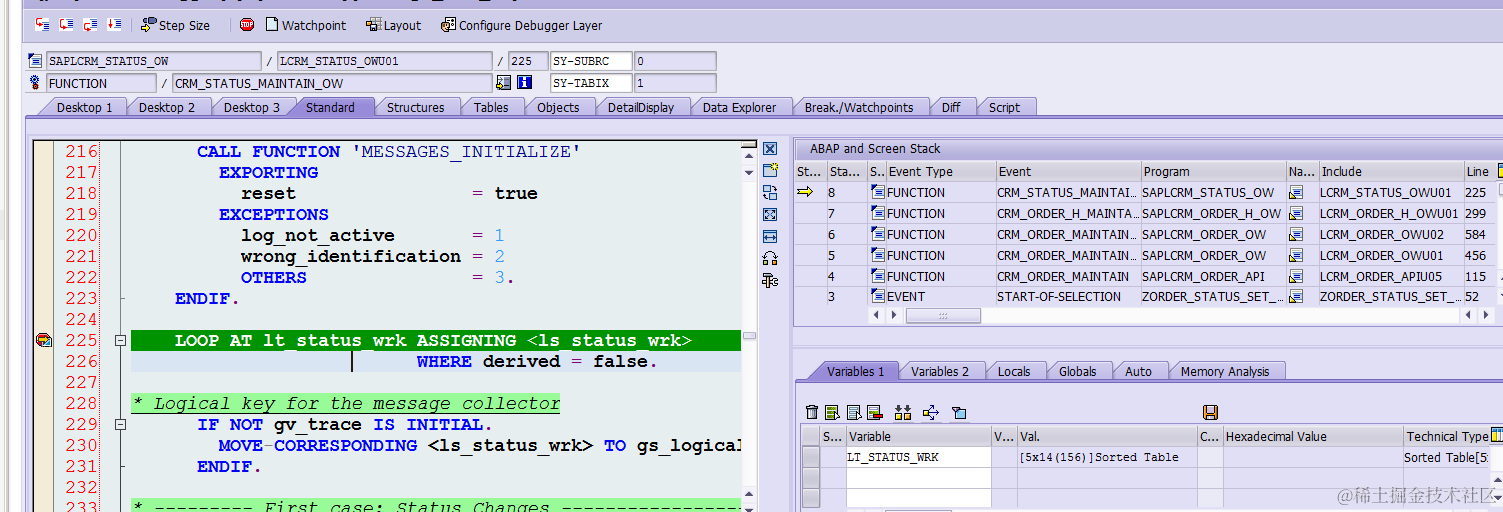
Task: Toggle the breakpoint marker on line 225
Action: [43, 341]
